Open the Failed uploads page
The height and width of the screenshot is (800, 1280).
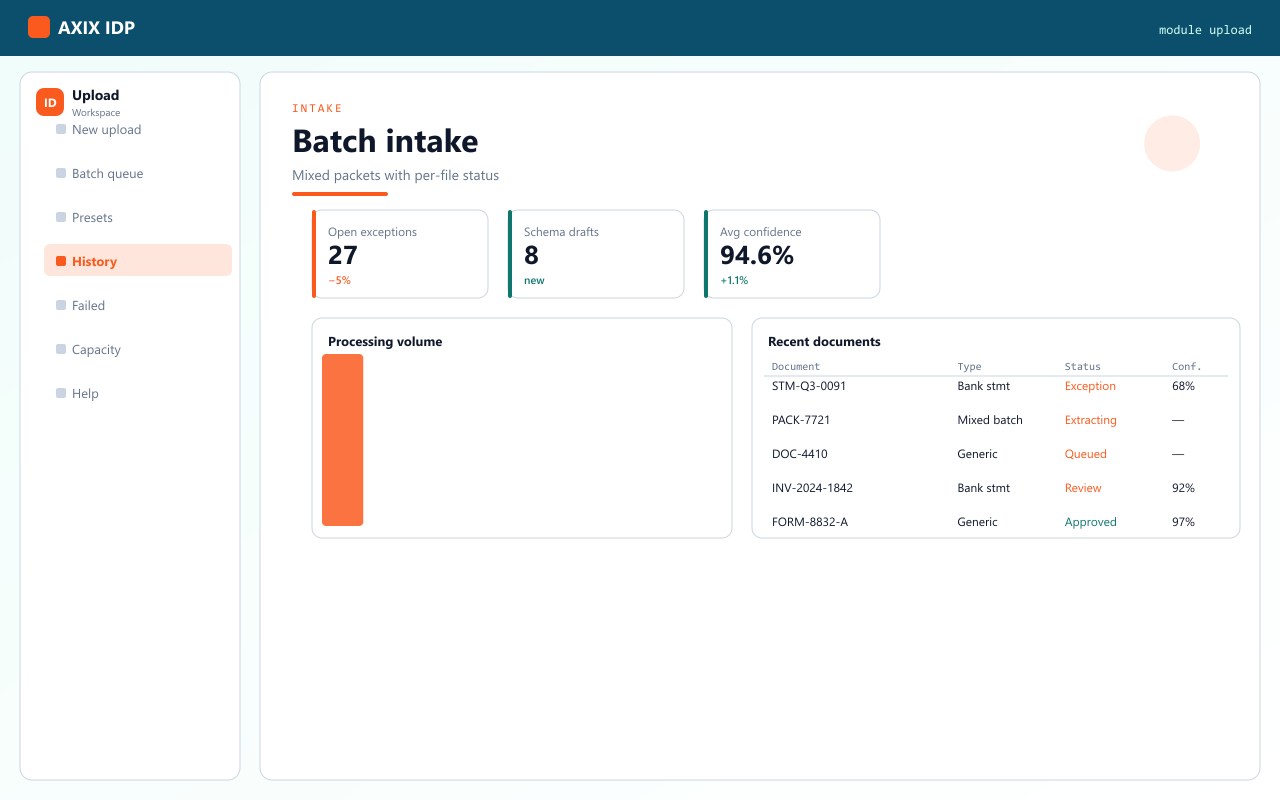pyautogui.click(x=138, y=306)
